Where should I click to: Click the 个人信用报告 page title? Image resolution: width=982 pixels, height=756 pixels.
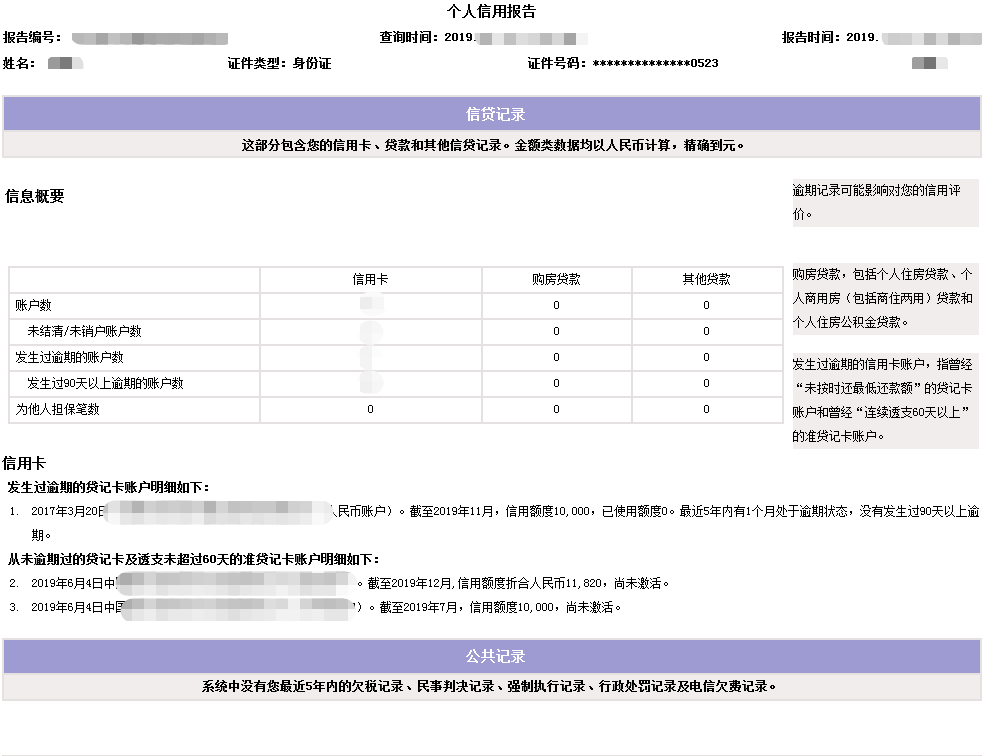pos(491,12)
